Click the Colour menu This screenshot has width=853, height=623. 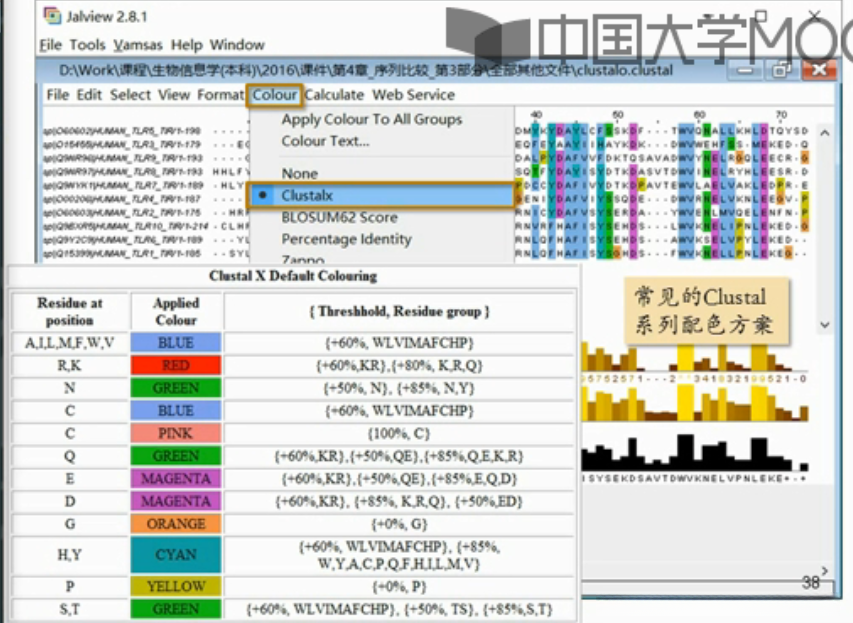(275, 95)
